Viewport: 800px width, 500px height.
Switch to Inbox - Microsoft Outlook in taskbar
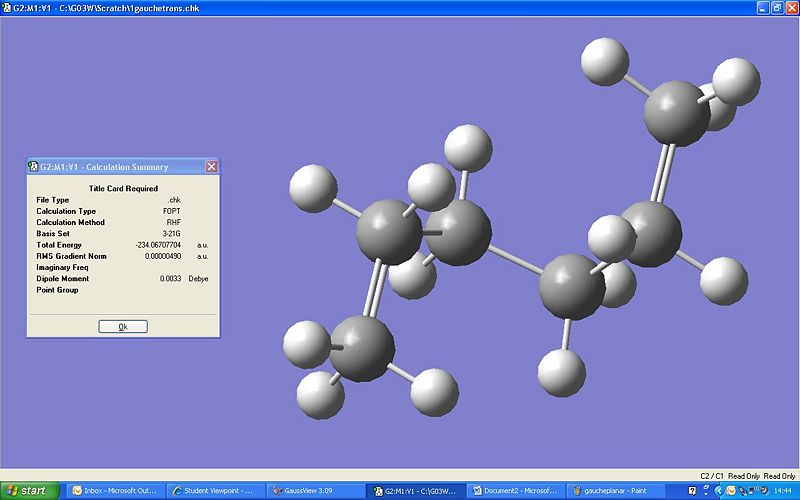point(117,491)
